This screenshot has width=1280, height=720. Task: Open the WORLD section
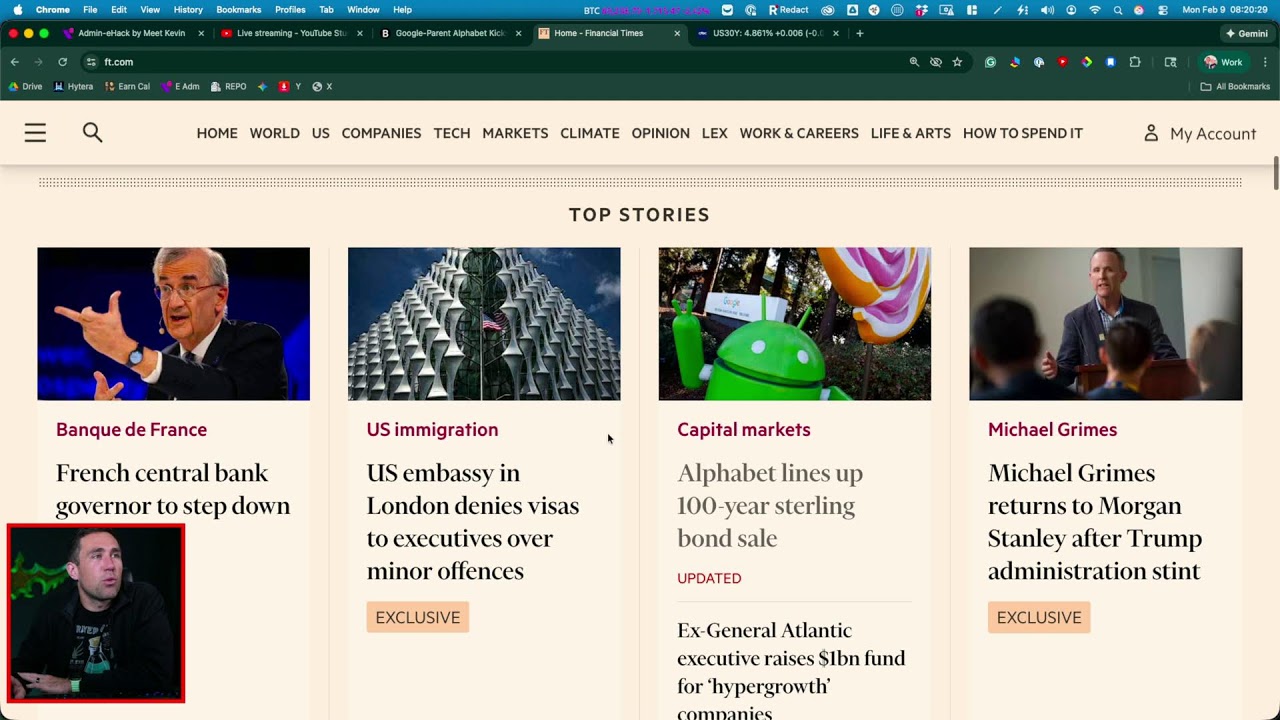pos(275,133)
